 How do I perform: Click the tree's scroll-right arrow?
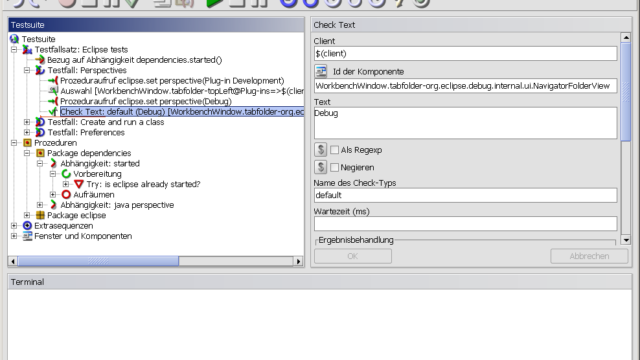(x=298, y=261)
